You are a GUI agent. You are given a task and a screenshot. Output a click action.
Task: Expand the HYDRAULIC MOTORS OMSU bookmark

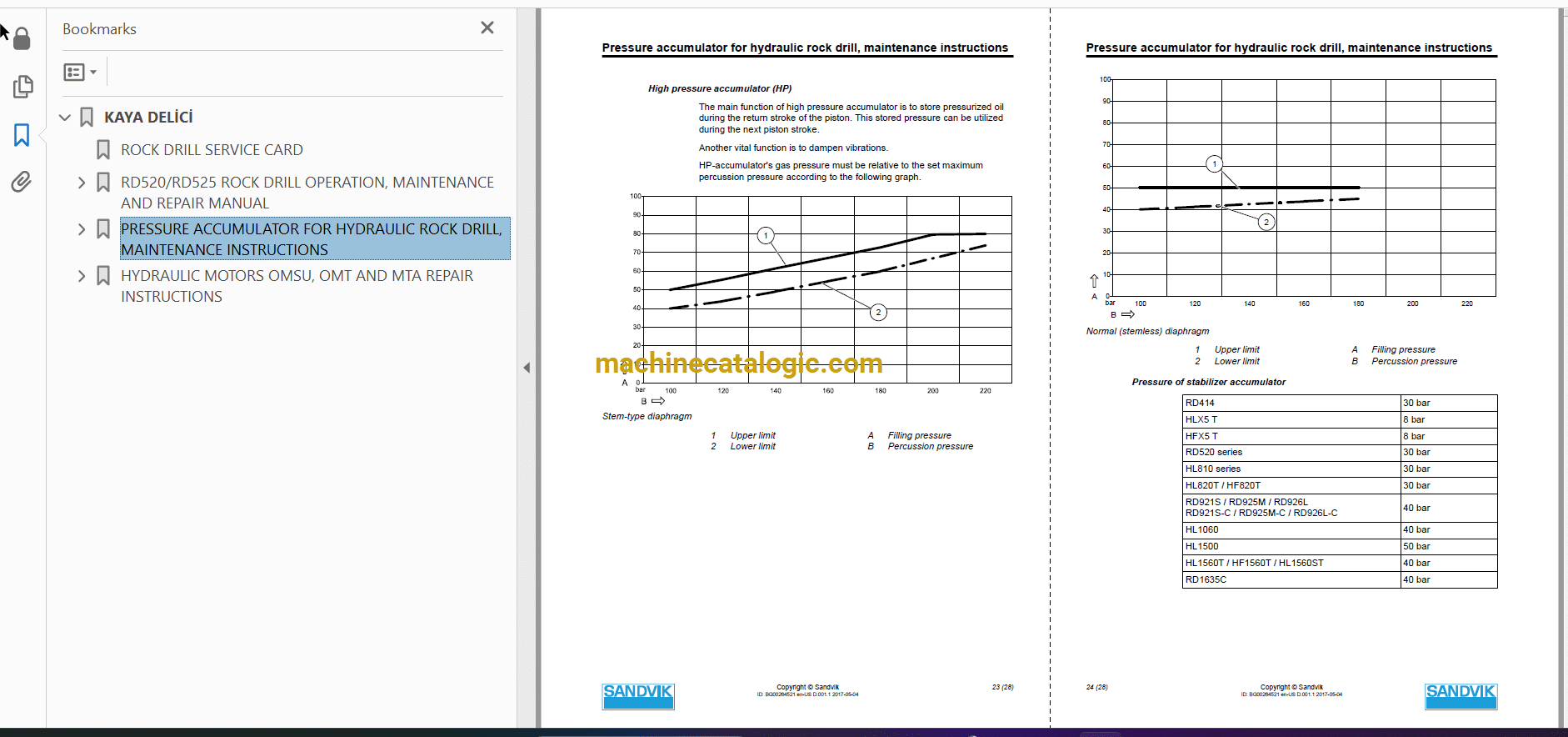pos(82,276)
